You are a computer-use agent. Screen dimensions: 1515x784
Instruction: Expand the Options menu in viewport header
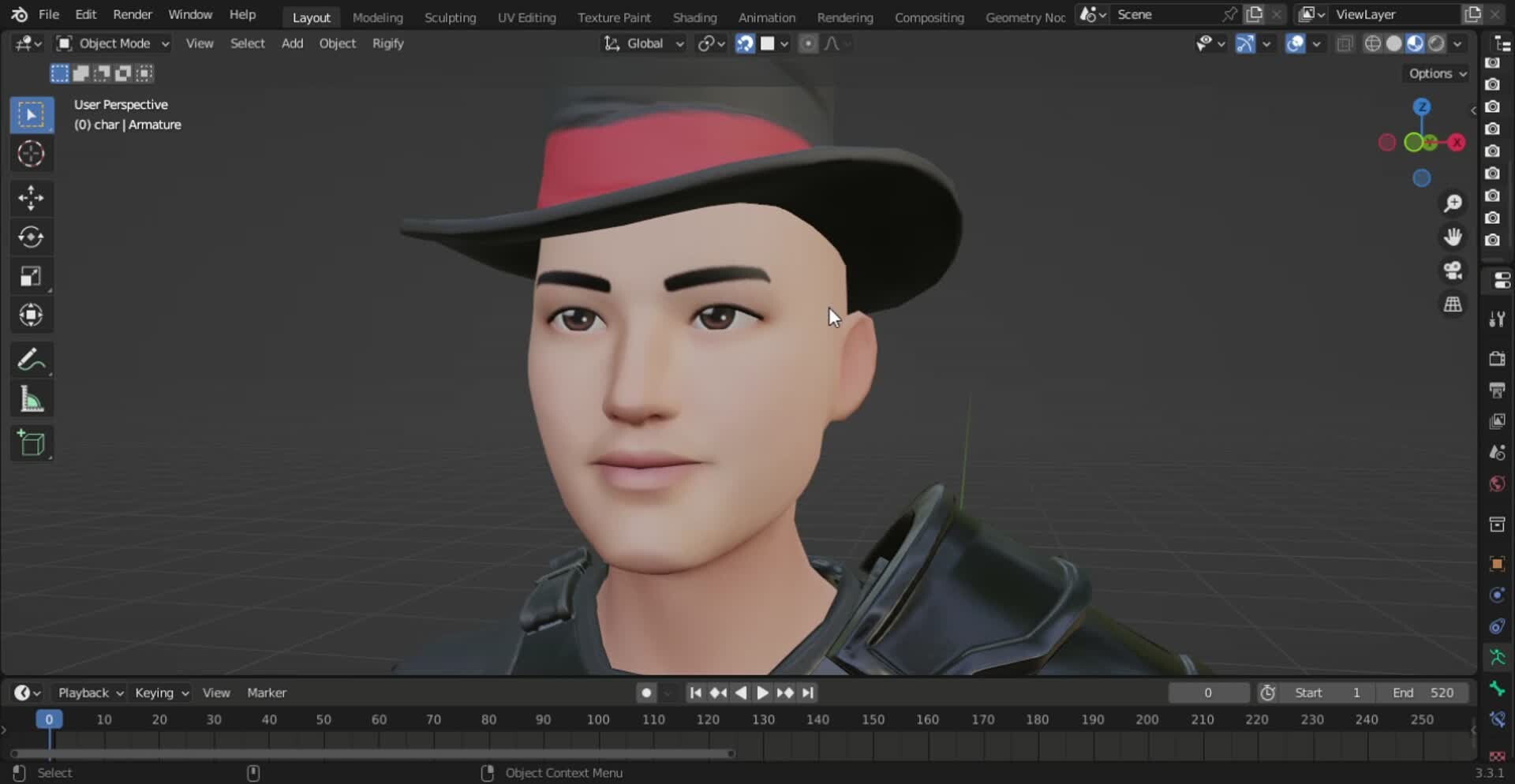pos(1435,73)
